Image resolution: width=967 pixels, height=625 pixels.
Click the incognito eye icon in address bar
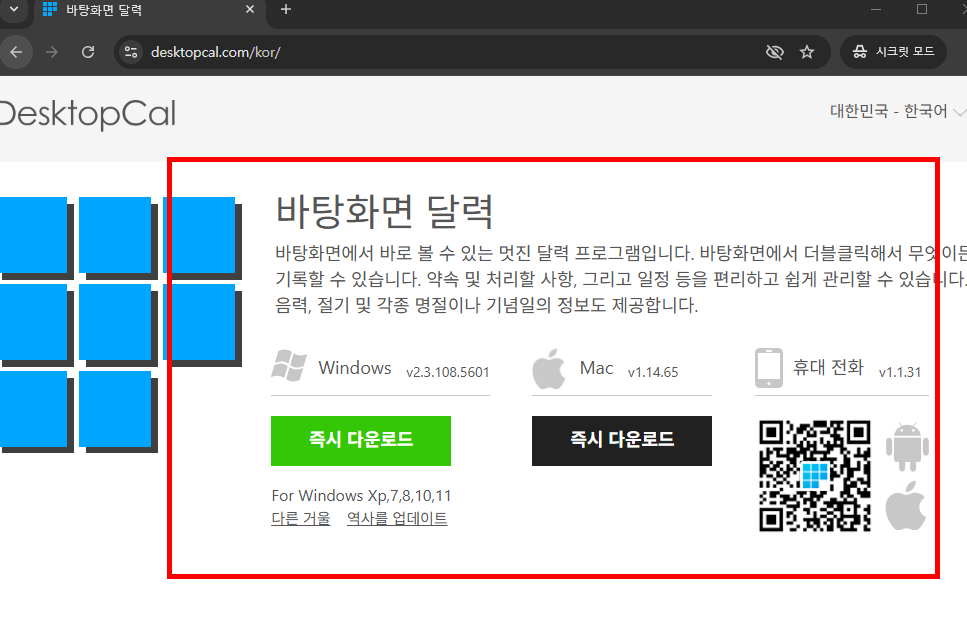[775, 51]
